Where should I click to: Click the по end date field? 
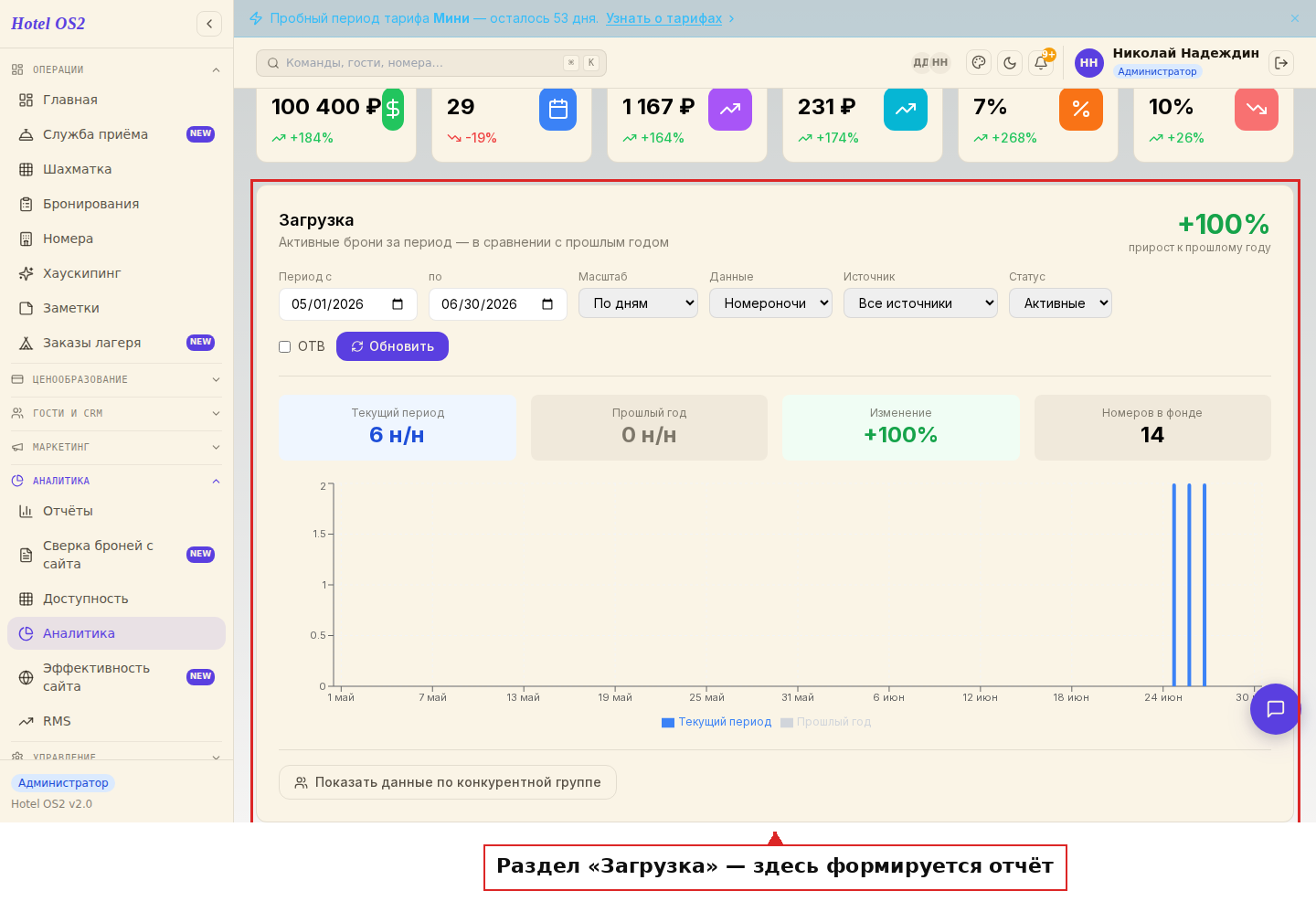[x=498, y=304]
